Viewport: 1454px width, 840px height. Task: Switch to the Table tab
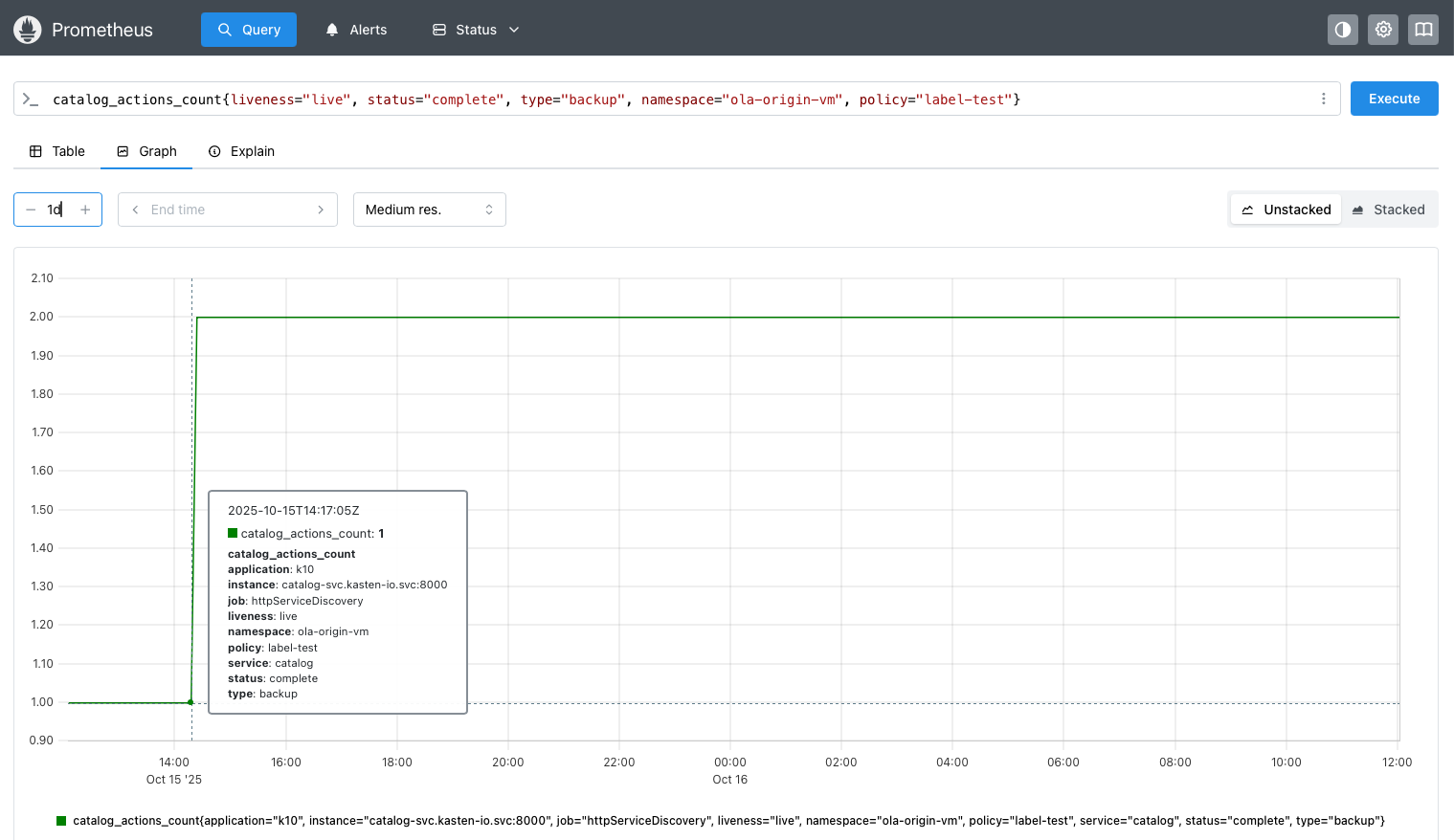pos(57,151)
